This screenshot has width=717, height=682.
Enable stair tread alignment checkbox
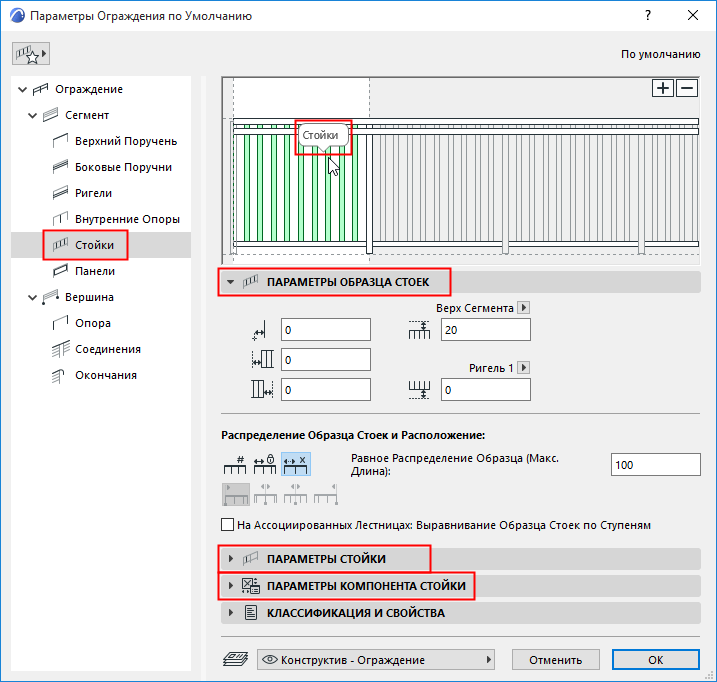point(227,525)
